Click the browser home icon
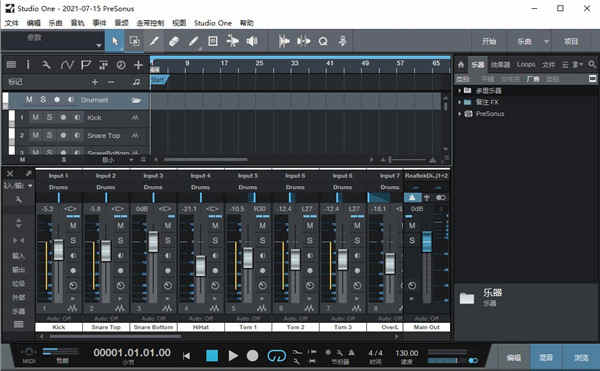This screenshot has height=371, width=600. coord(461,65)
